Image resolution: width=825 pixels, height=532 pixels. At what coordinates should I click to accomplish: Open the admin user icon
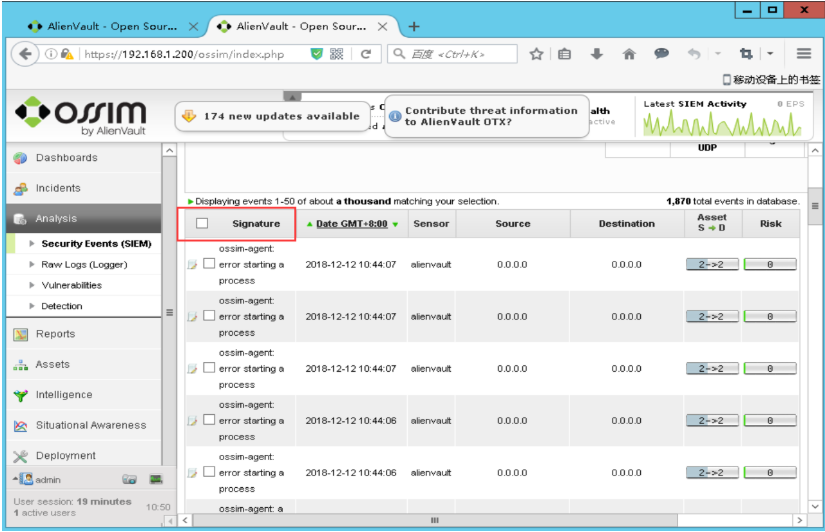(x=26, y=479)
